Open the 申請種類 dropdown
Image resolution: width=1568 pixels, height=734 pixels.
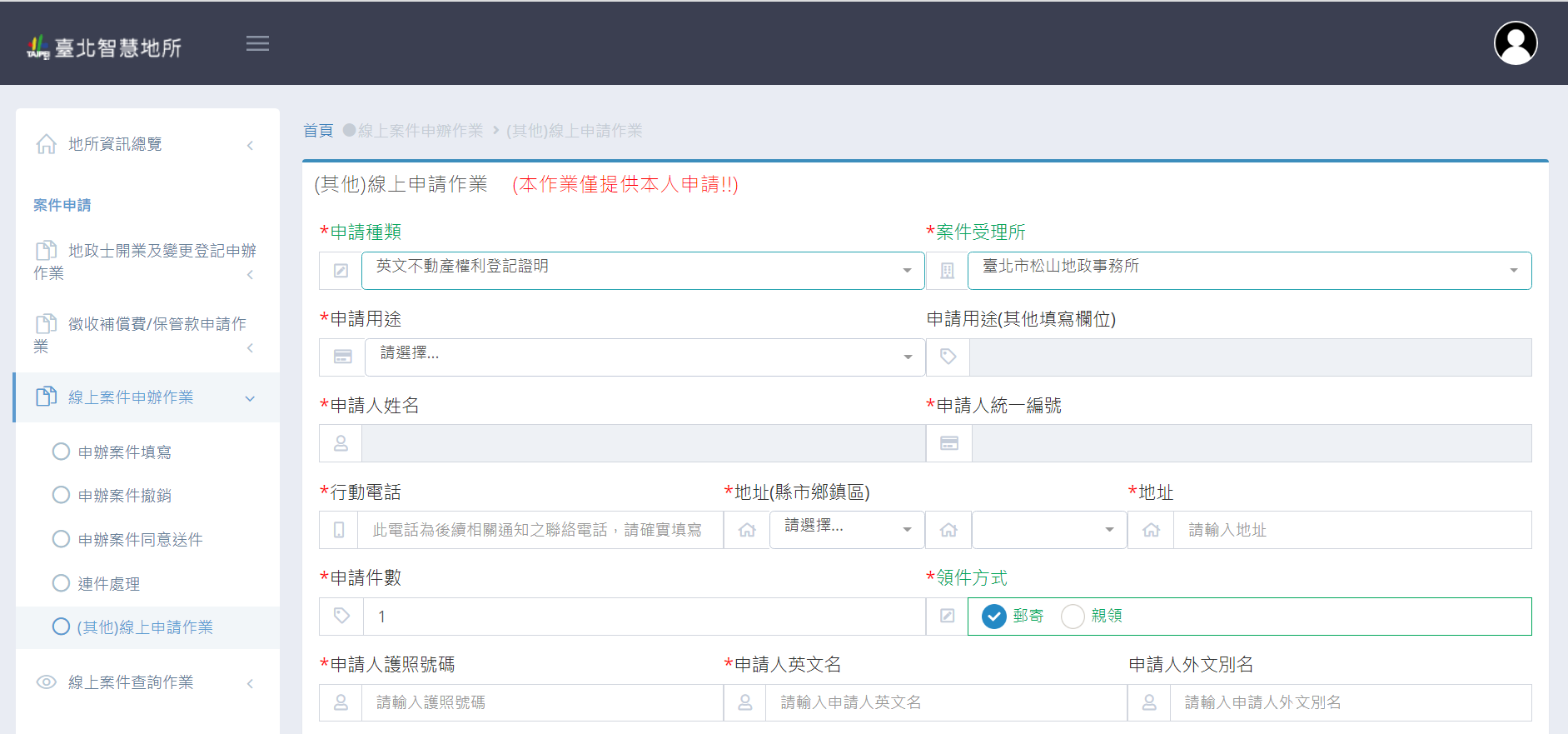point(642,271)
